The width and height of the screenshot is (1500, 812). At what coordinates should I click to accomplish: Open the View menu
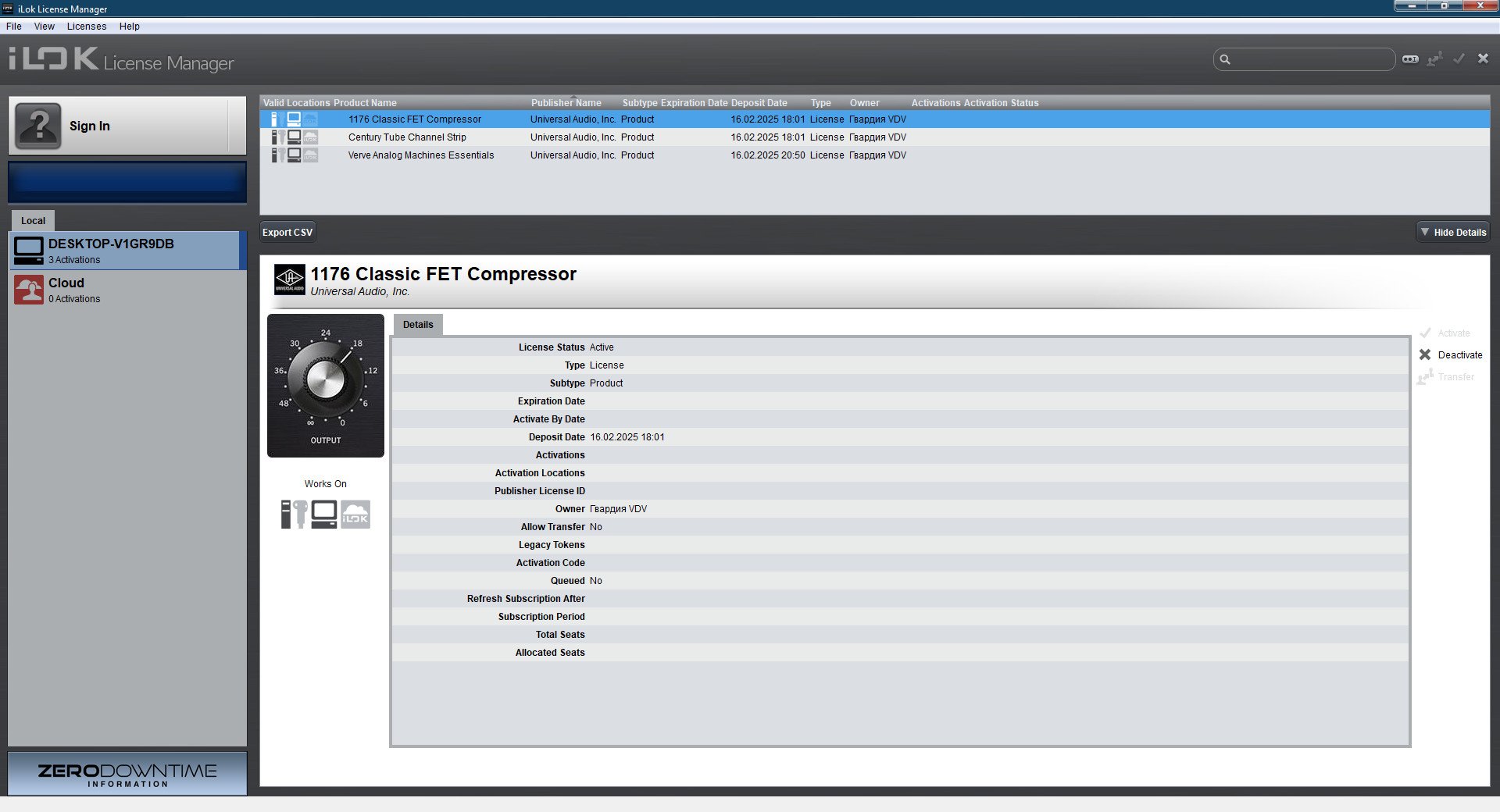point(45,27)
